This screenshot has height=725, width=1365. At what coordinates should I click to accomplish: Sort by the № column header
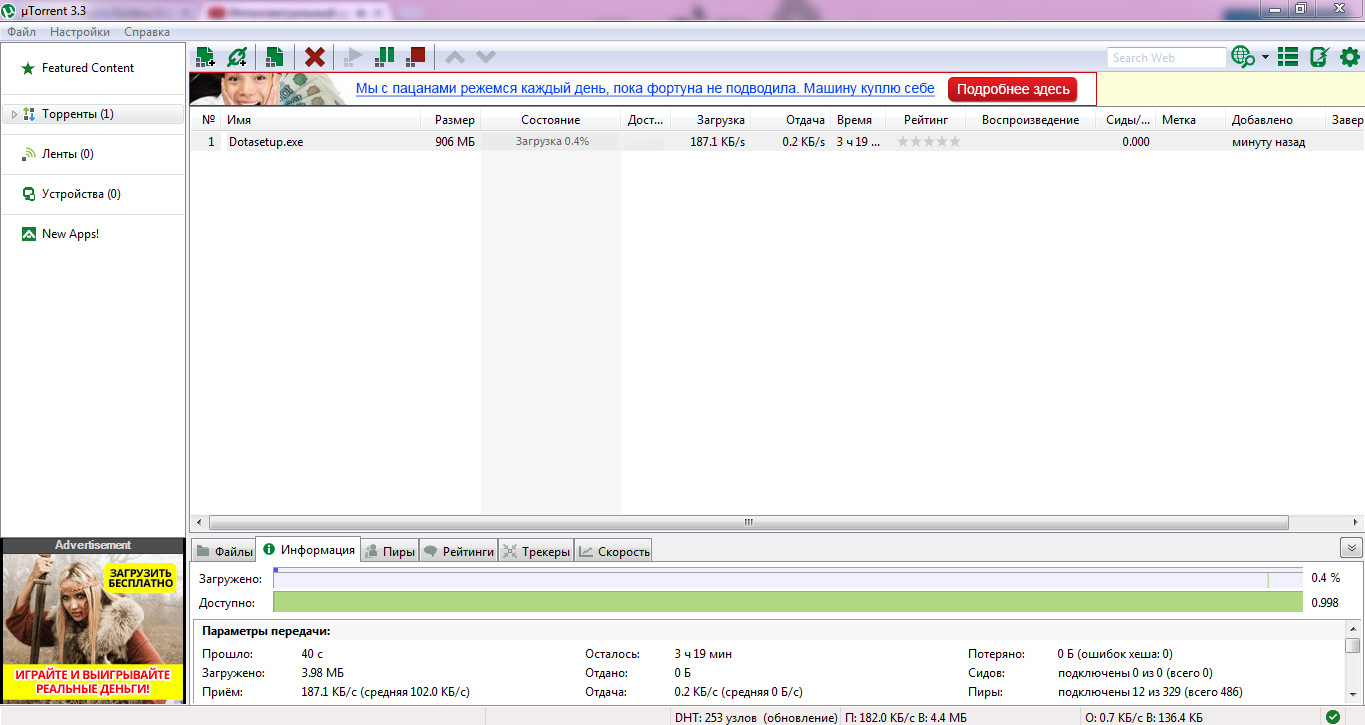coord(209,120)
